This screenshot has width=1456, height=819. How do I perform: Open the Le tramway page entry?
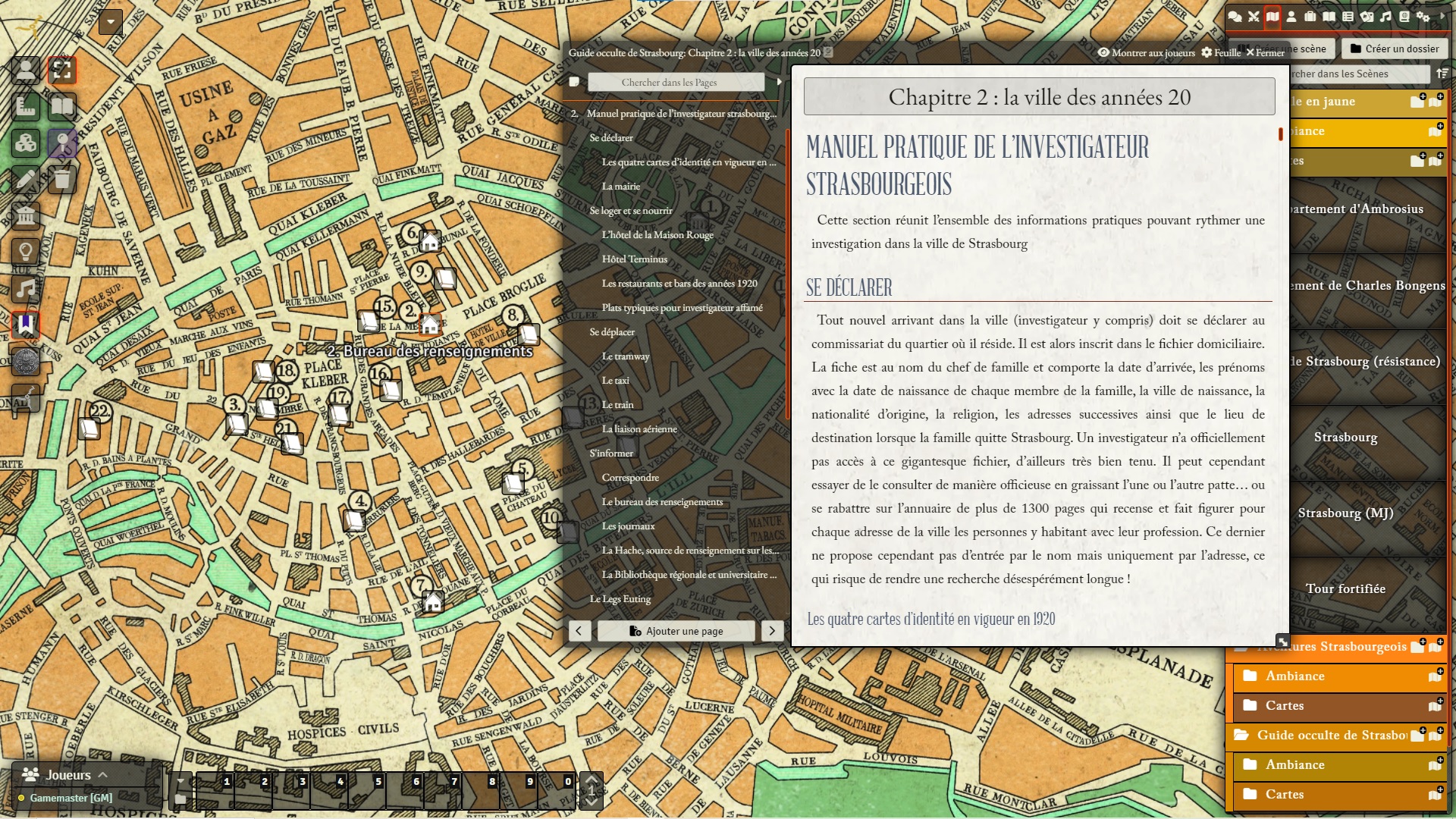[626, 356]
